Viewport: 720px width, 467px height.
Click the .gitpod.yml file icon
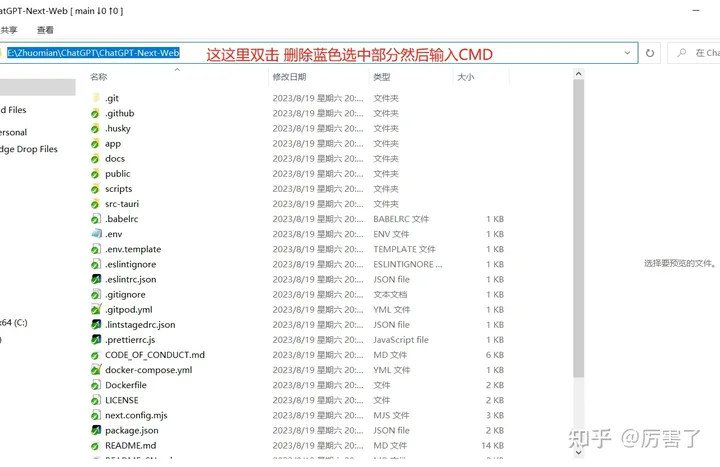pyautogui.click(x=96, y=309)
